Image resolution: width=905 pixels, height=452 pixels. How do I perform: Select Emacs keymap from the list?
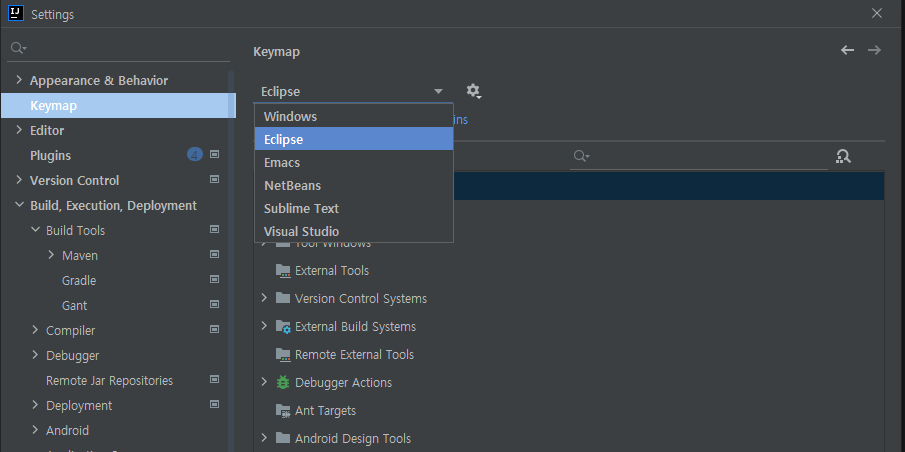pos(354,162)
